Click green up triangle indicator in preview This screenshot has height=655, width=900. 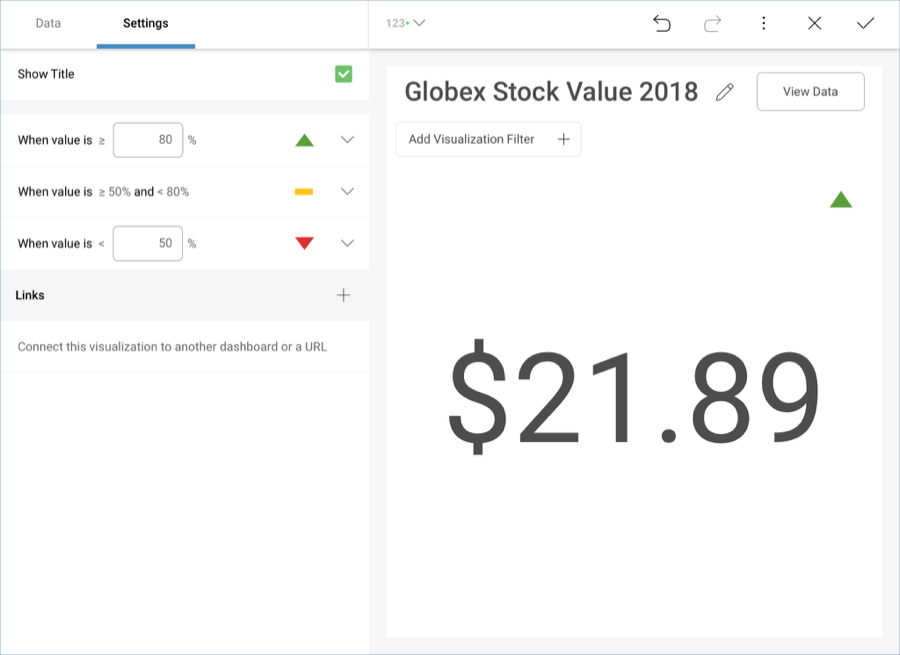[x=841, y=200]
